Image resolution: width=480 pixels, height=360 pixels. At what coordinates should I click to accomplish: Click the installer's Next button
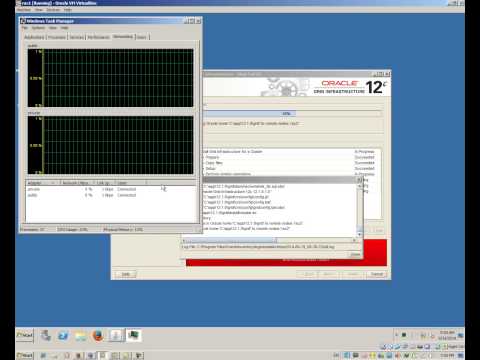[328, 274]
